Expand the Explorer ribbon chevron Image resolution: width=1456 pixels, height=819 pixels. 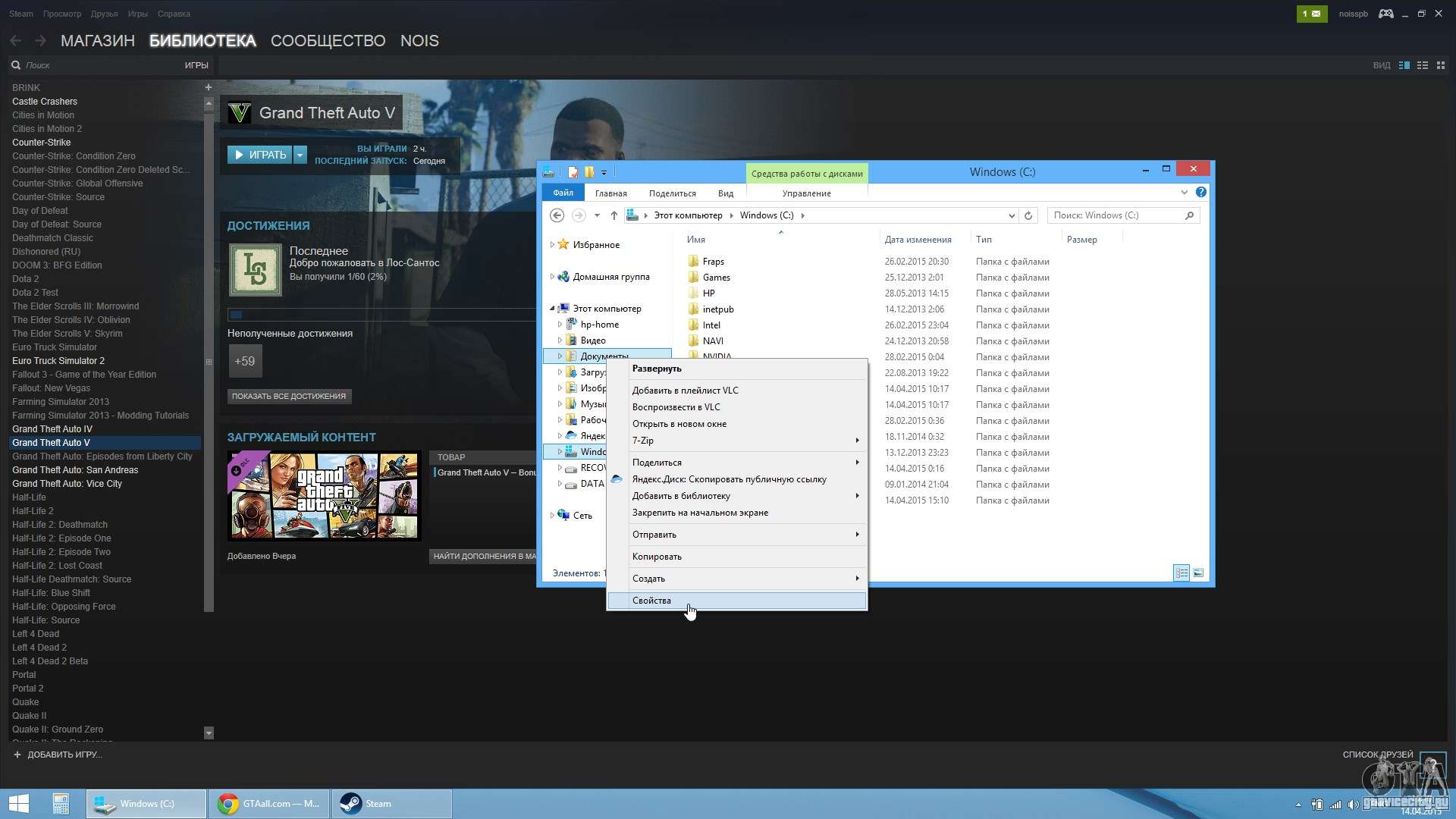(1185, 193)
